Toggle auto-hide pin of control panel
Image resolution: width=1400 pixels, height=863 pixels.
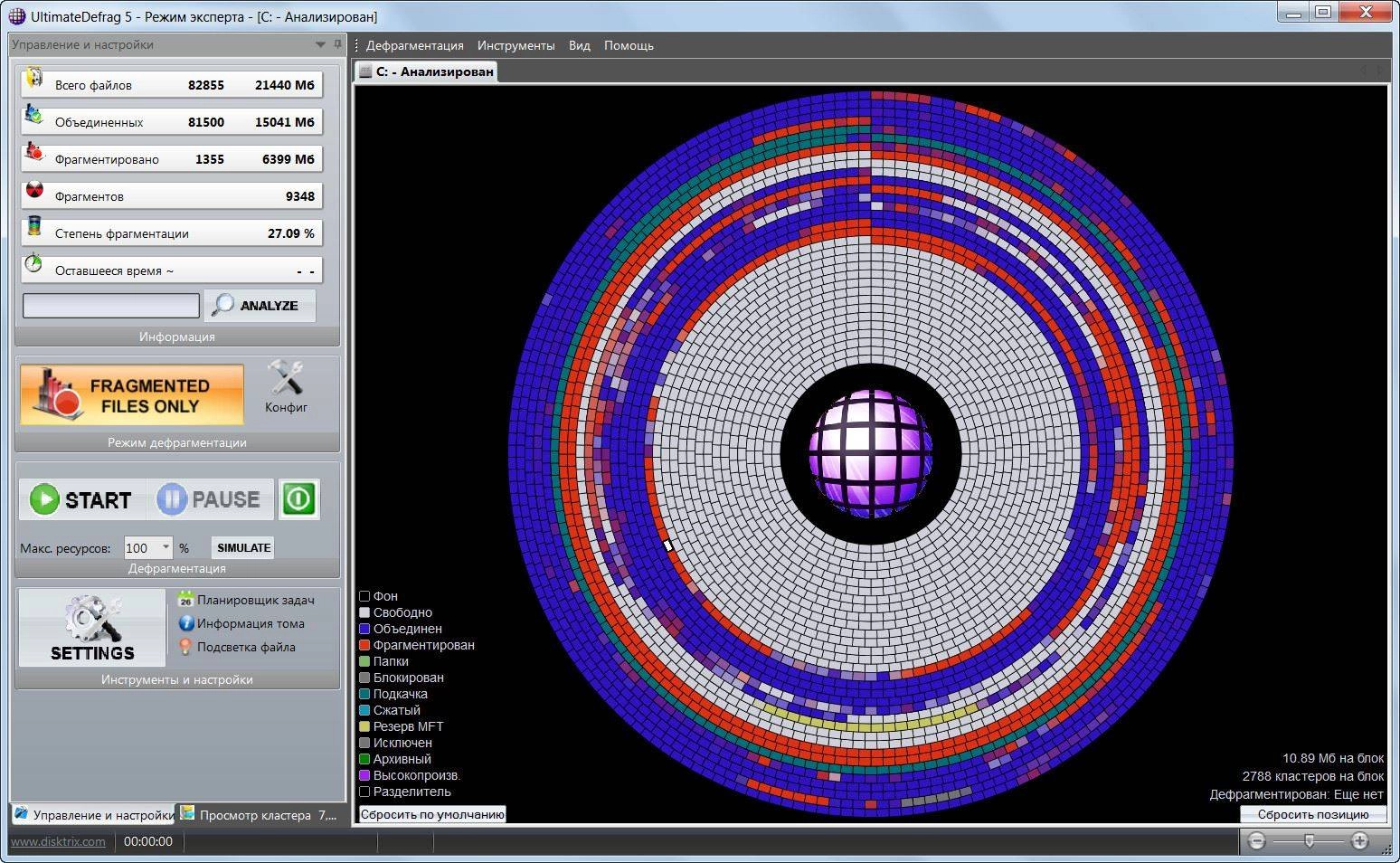point(337,44)
